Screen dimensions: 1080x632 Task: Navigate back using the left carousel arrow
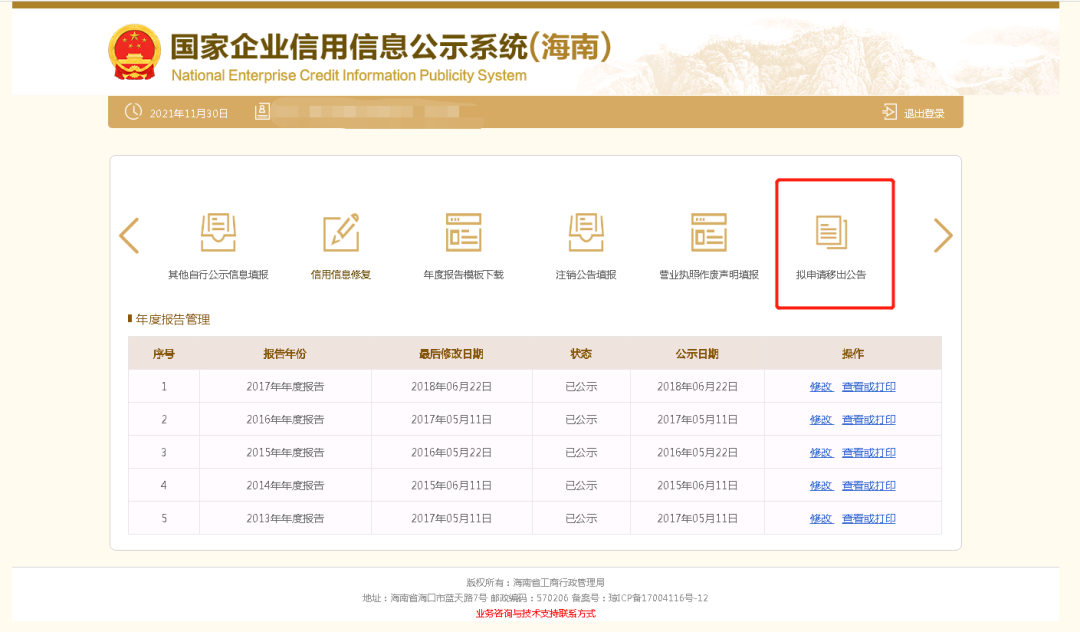pos(130,235)
